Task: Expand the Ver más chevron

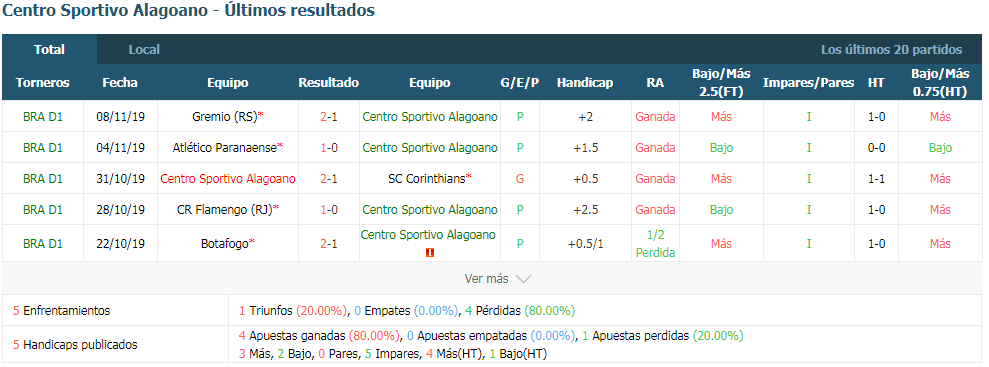Action: (x=524, y=279)
